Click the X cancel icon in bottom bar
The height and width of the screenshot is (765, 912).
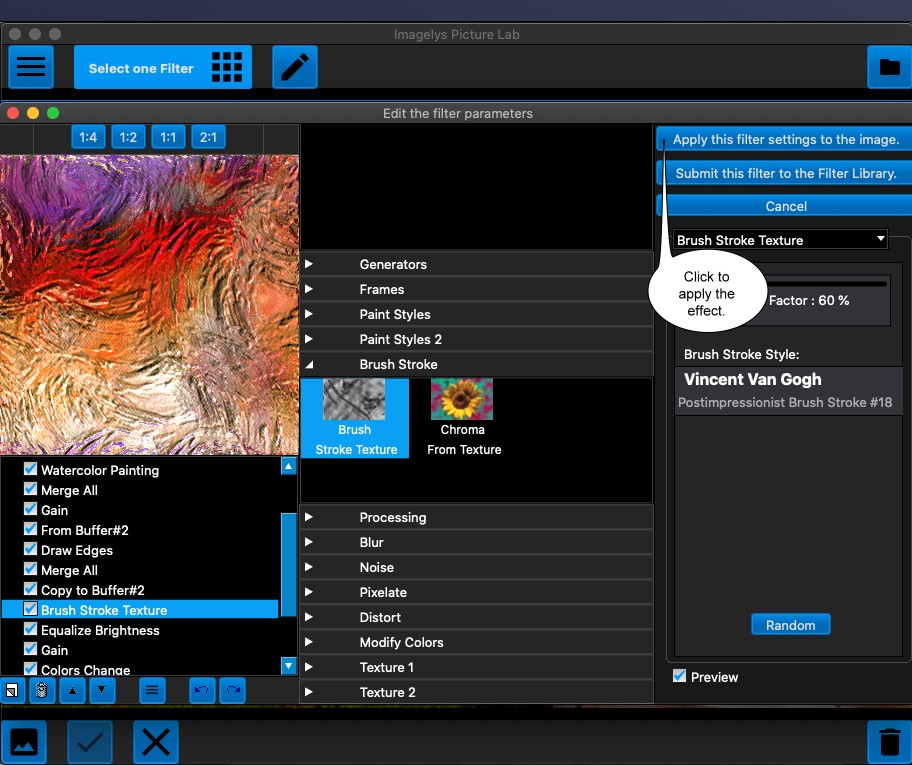pyautogui.click(x=156, y=742)
